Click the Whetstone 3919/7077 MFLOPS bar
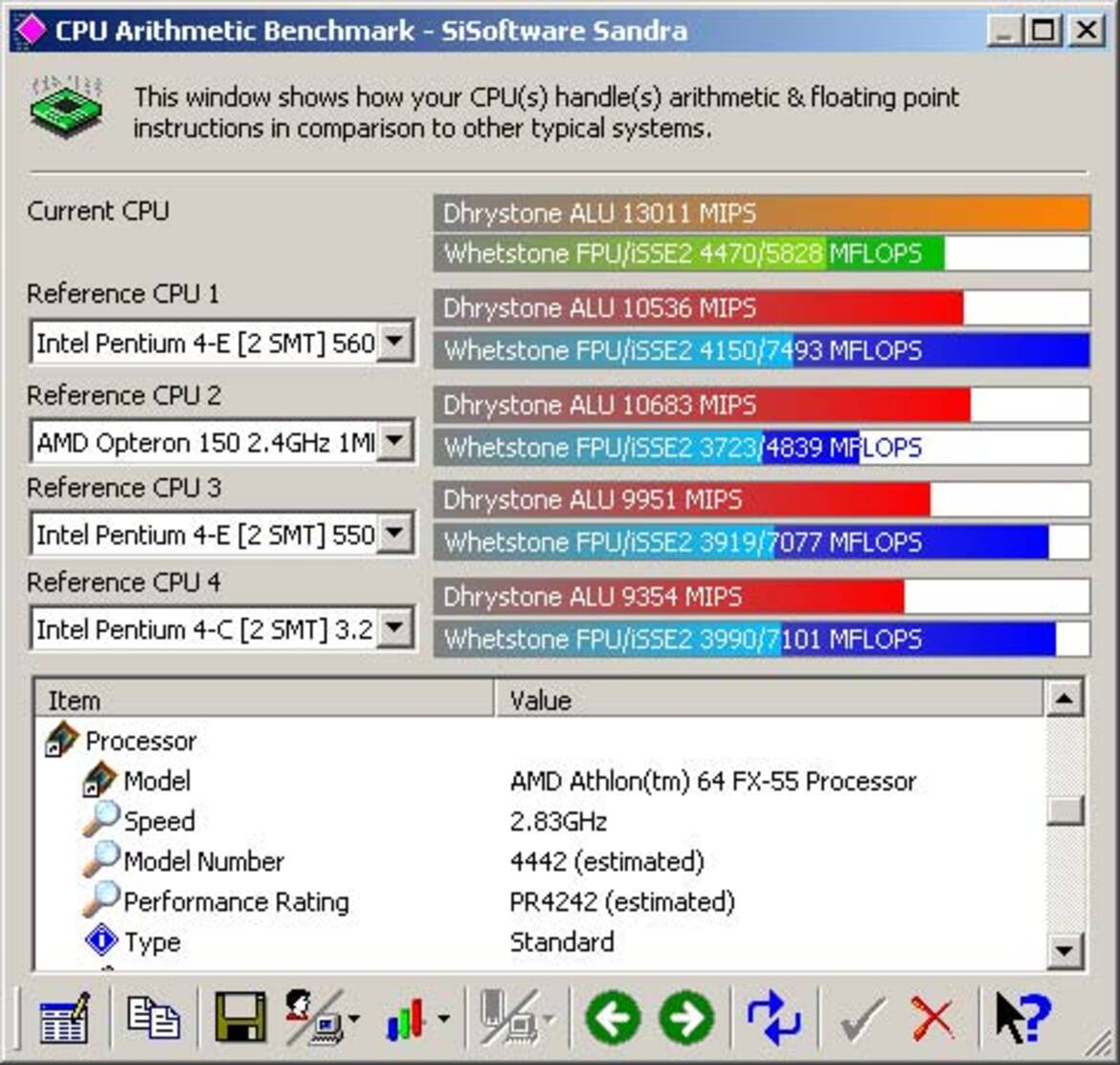The height and width of the screenshot is (1065, 1120). coord(761,542)
